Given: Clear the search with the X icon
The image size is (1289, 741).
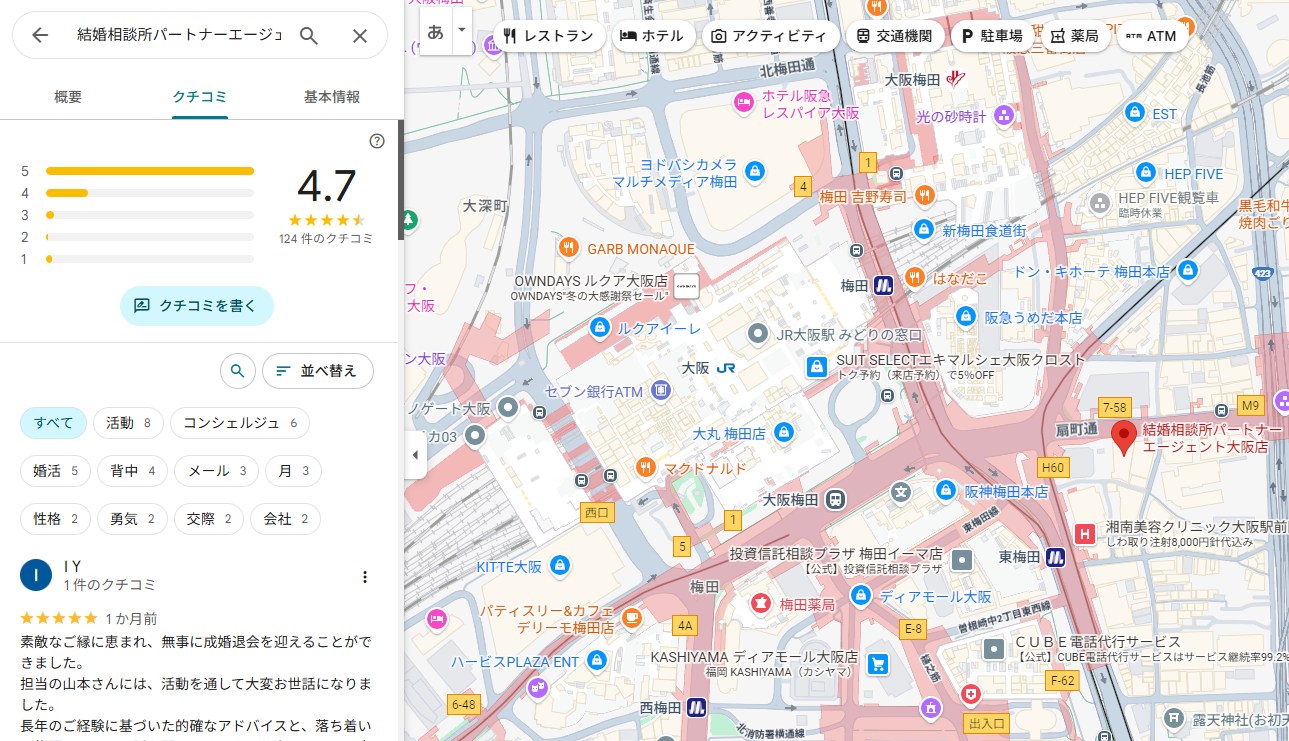Looking at the screenshot, I should coord(360,36).
